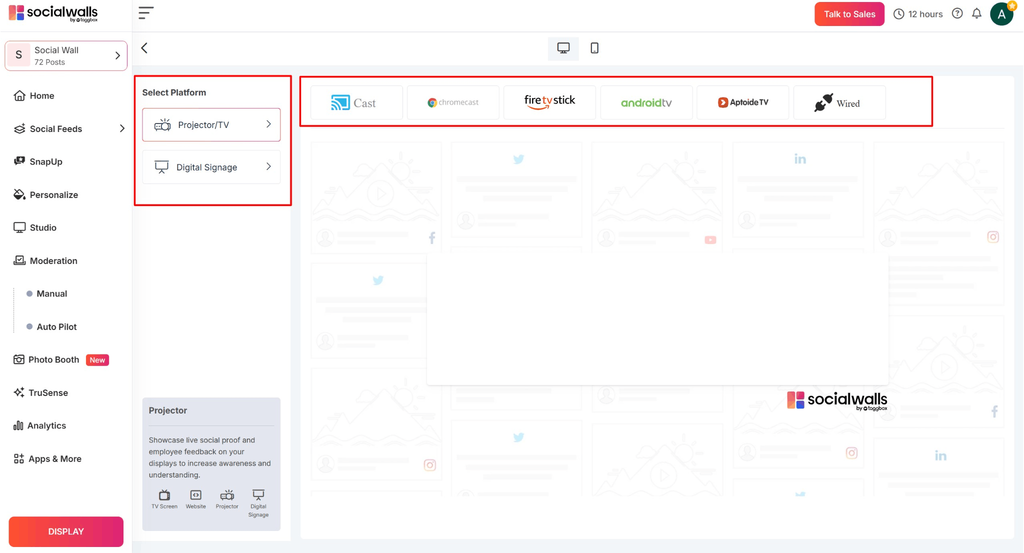1024x553 pixels.
Task: Go to Home in sidebar
Action: pyautogui.click(x=42, y=95)
